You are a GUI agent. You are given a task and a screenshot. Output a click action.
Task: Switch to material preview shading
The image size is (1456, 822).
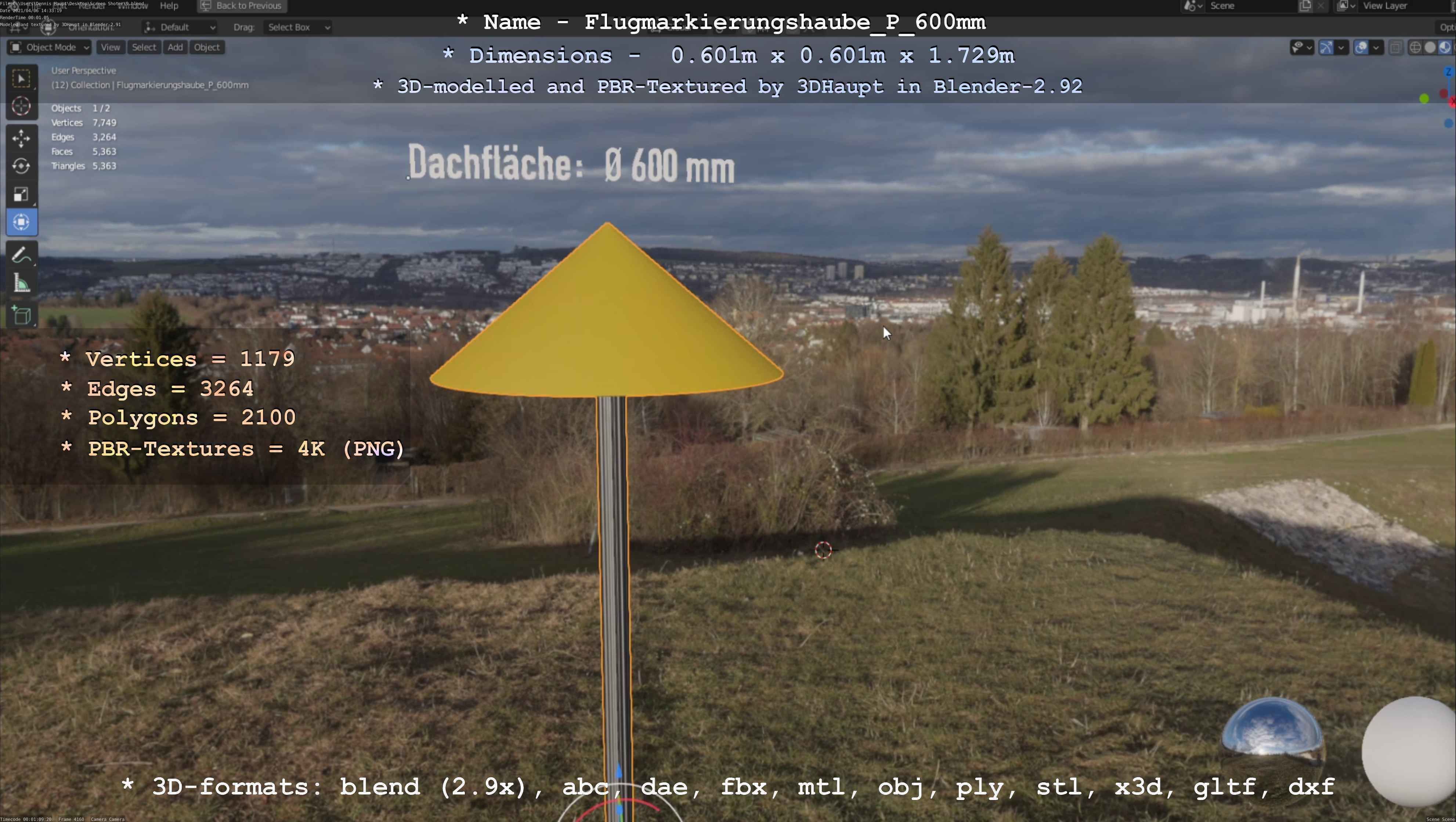point(1445,47)
